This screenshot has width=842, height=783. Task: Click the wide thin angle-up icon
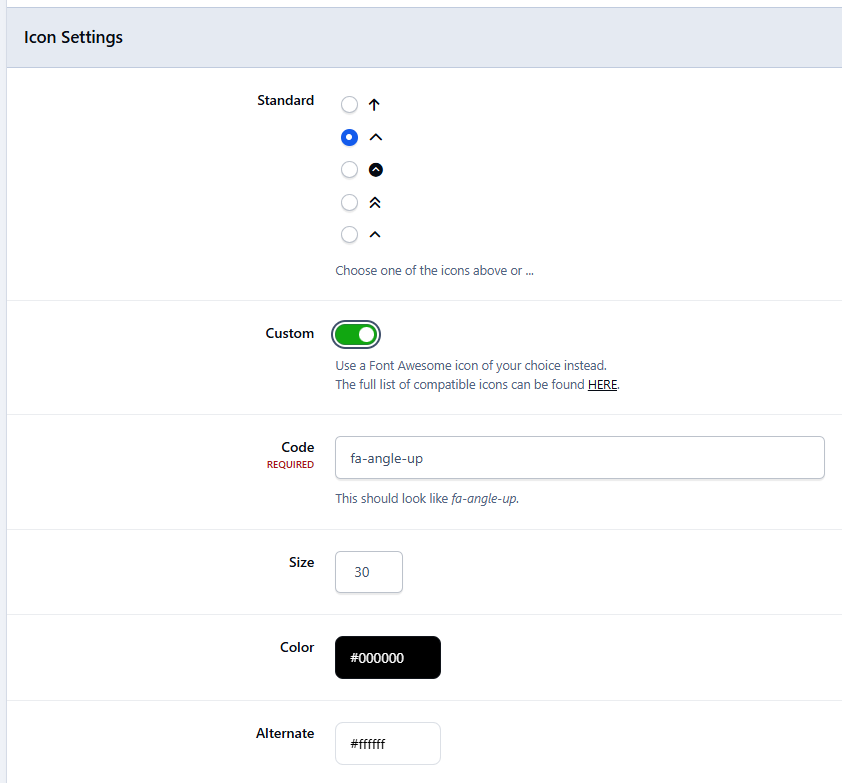point(376,138)
